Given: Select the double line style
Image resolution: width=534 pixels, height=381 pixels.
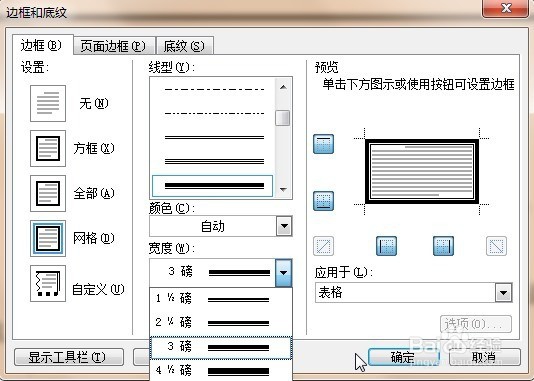Looking at the screenshot, I should [x=214, y=138].
